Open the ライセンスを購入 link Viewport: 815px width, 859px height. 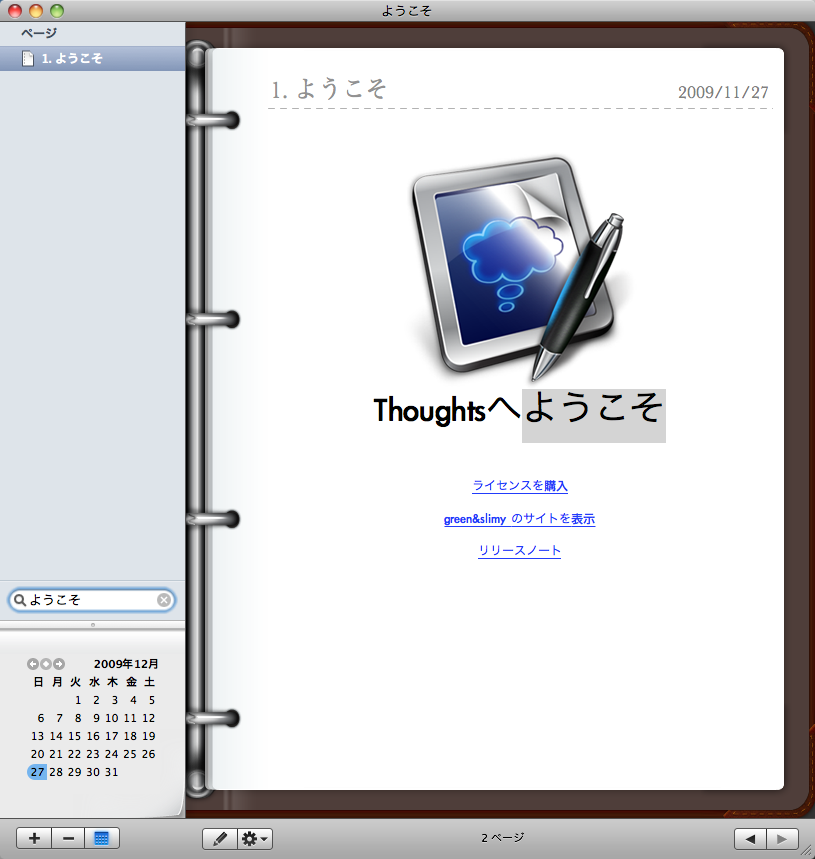tap(520, 485)
